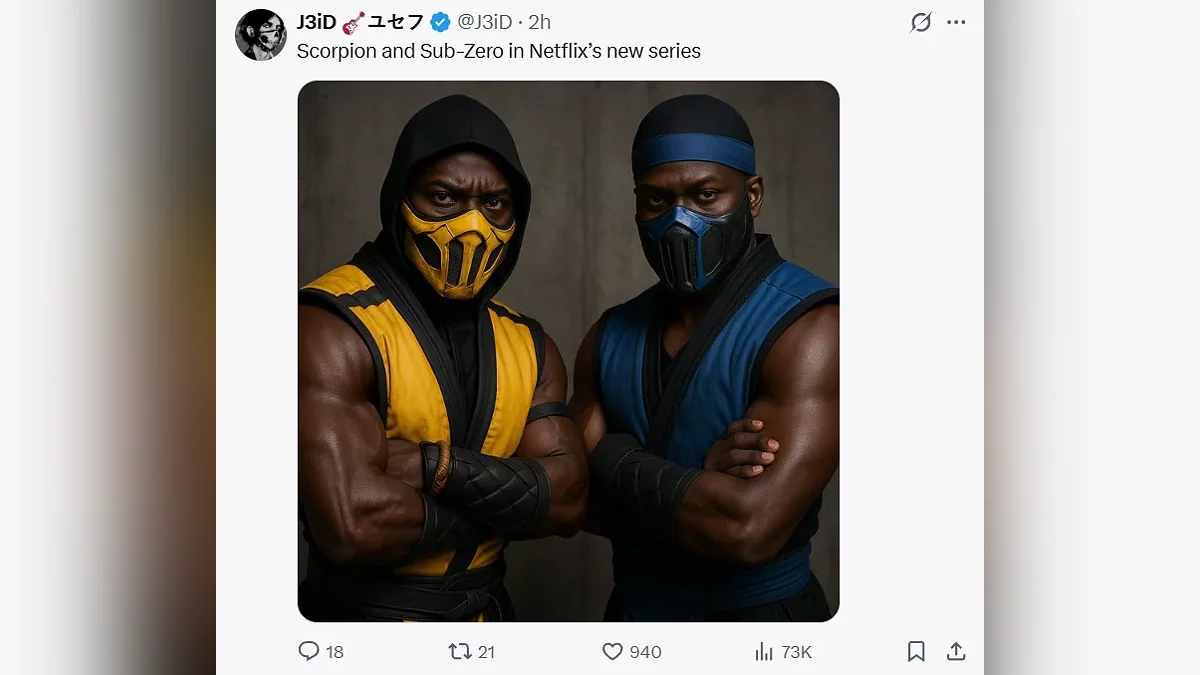Click the reply speech bubble icon

(x=309, y=651)
